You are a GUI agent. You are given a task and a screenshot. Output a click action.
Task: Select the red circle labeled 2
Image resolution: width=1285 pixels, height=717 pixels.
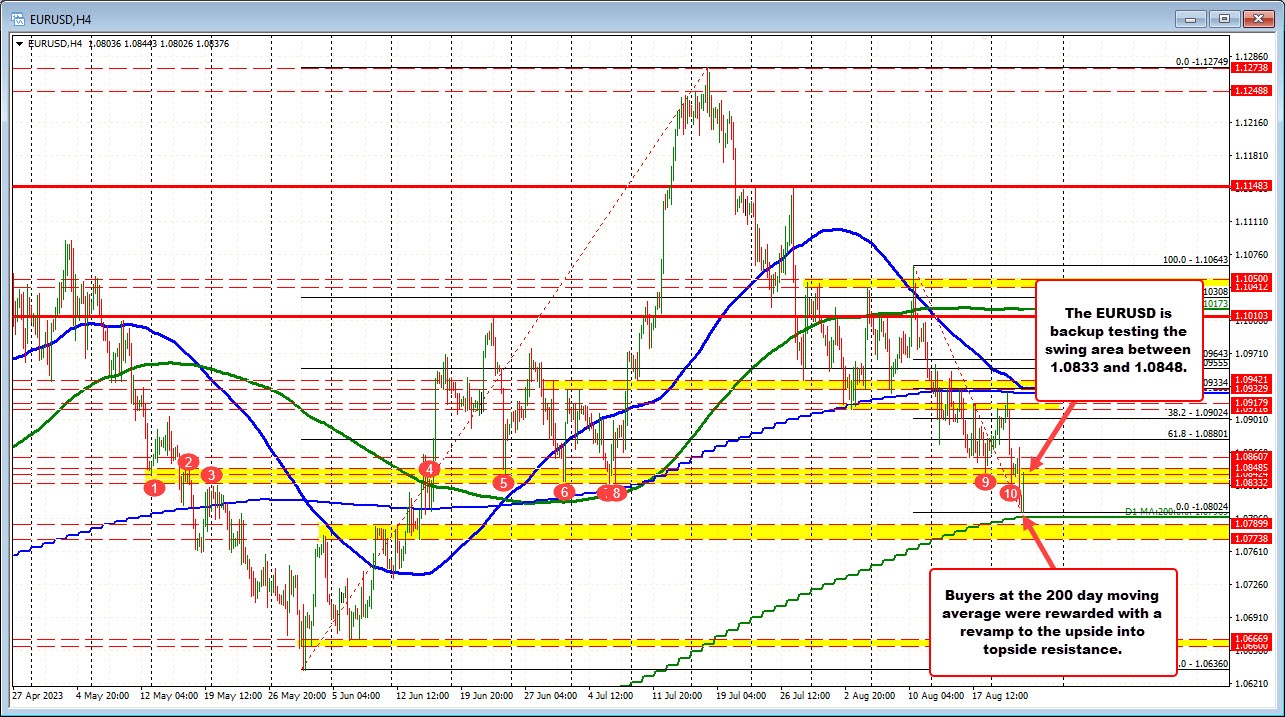tap(187, 462)
